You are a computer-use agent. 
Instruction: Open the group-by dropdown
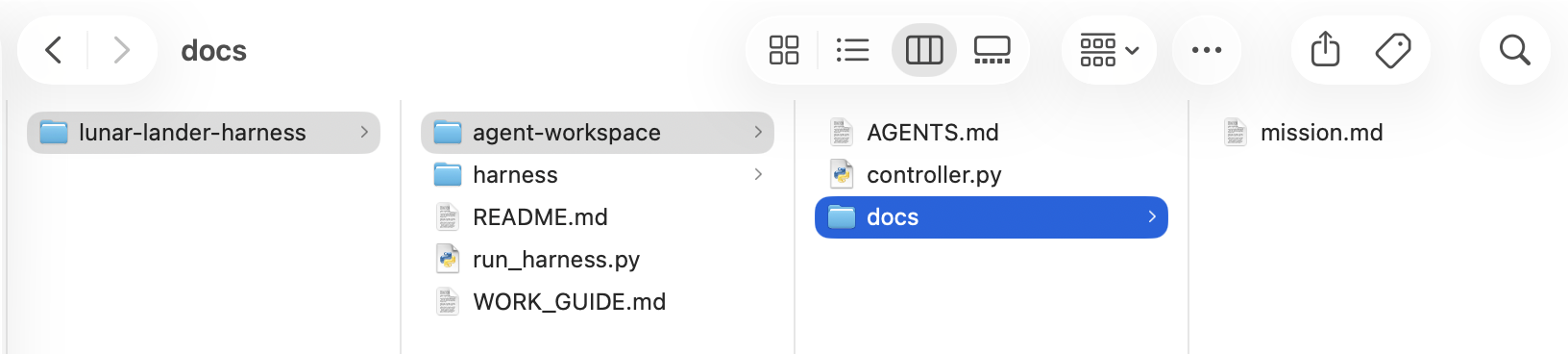point(1109,50)
